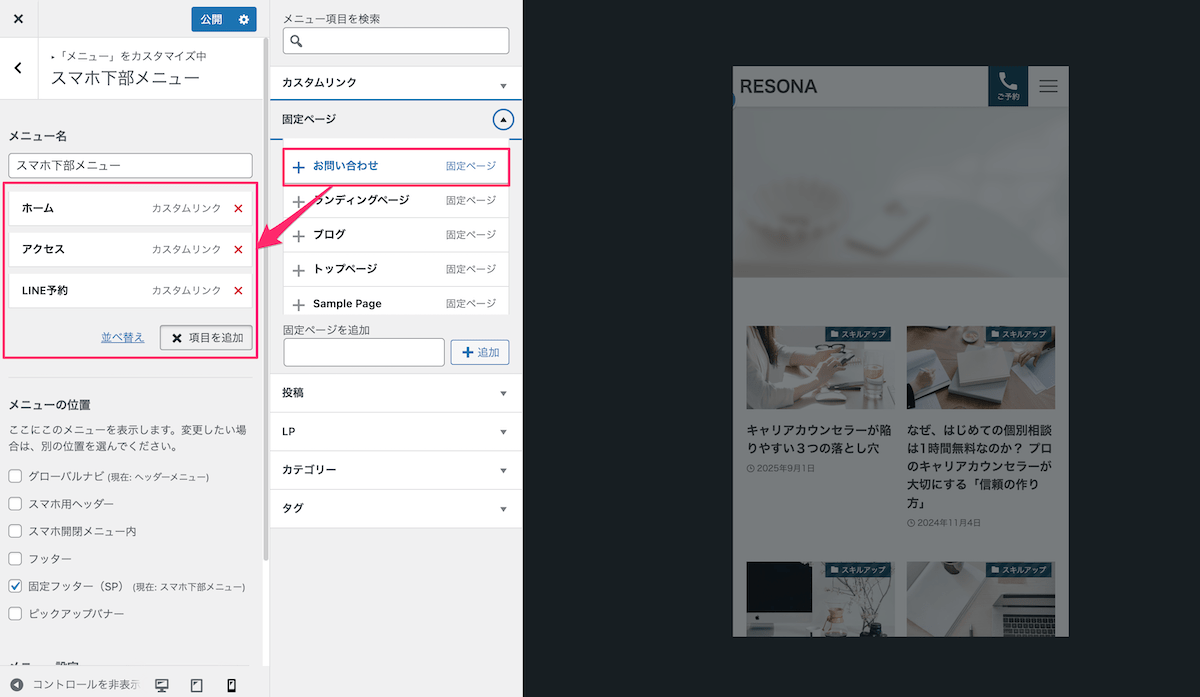Add トップページ with plus icon
Image resolution: width=1200 pixels, height=697 pixels.
point(298,270)
